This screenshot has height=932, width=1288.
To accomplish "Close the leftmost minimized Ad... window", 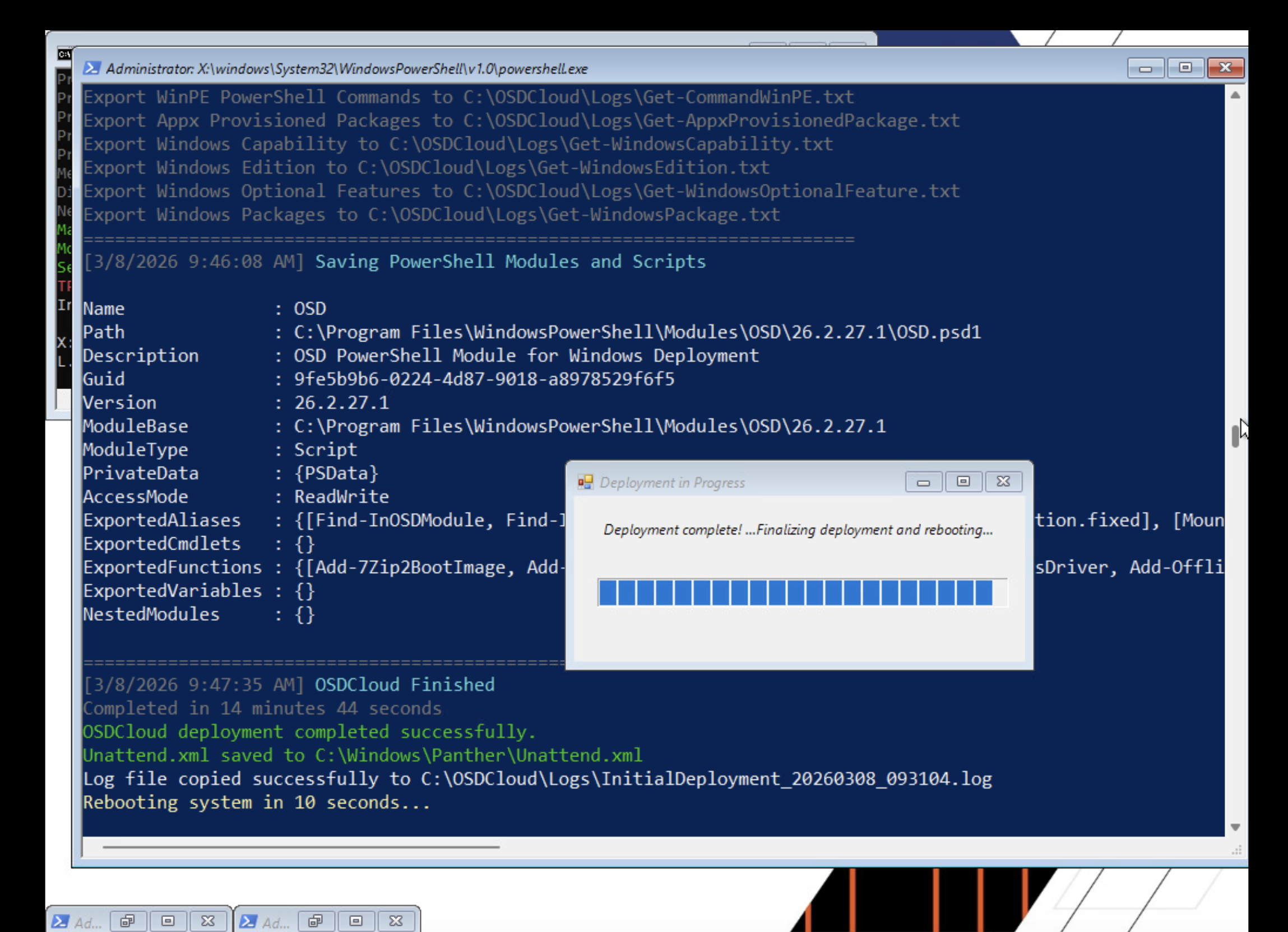I will click(x=209, y=921).
